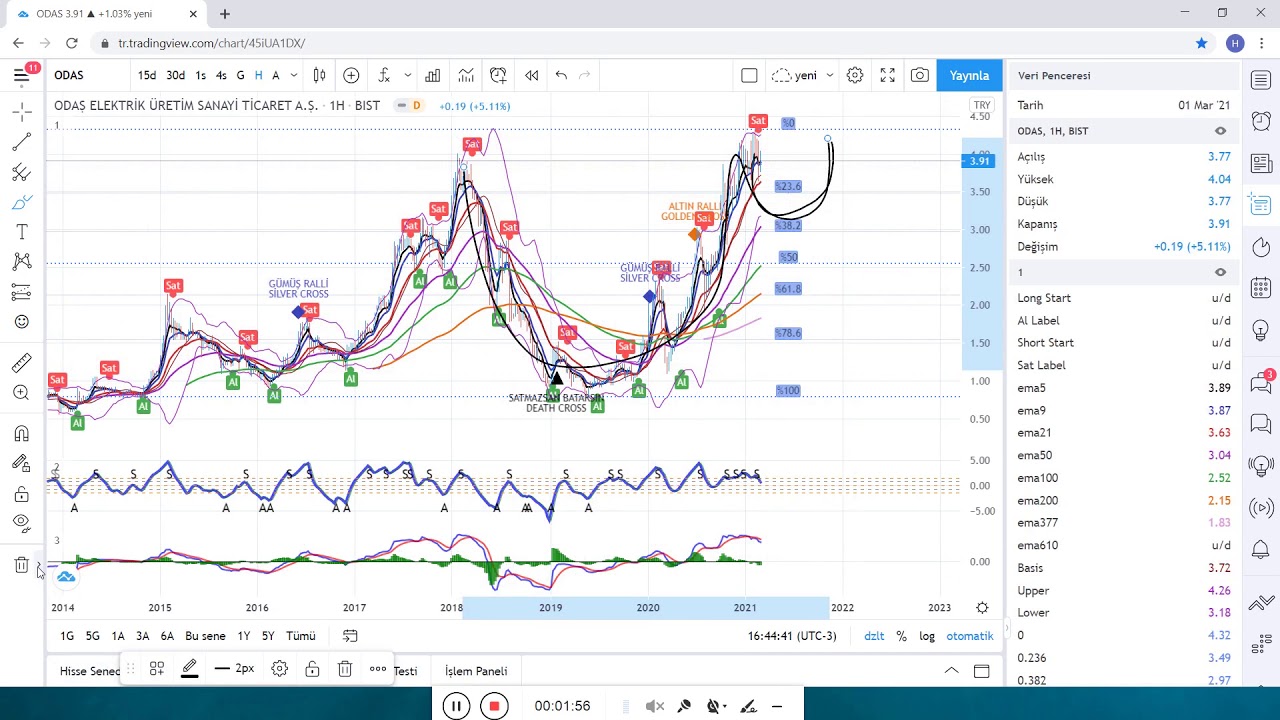Image resolution: width=1280 pixels, height=720 pixels.
Task: Create an alert with alarm clock icon
Action: 498,75
